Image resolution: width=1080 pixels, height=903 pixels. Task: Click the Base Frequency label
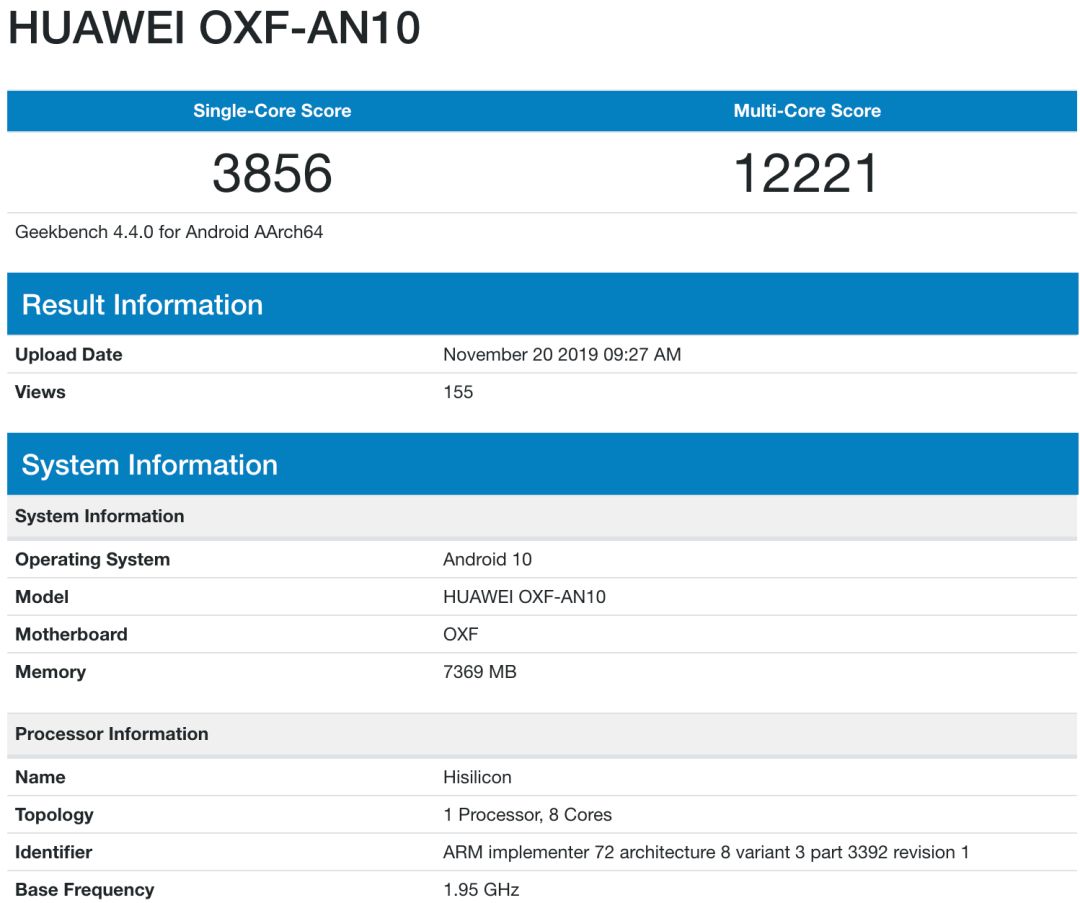click(85, 890)
